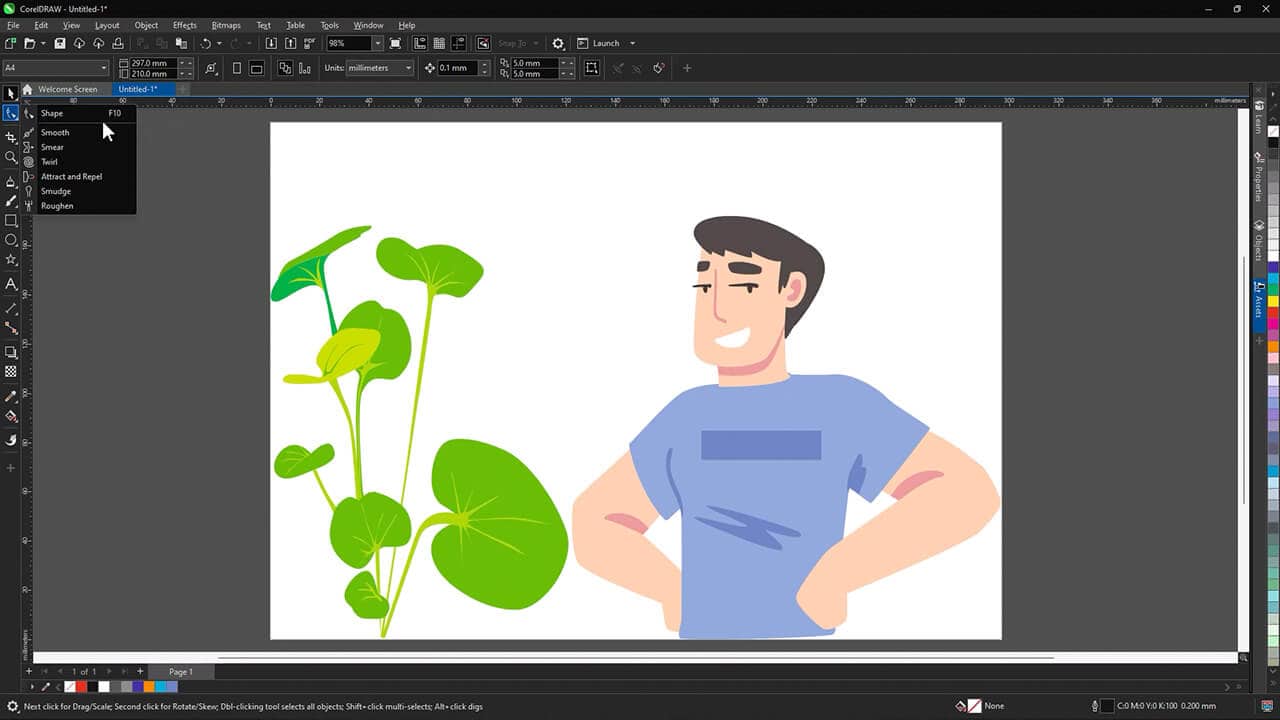The height and width of the screenshot is (720, 1280).
Task: Select the Text tool
Action: [x=11, y=284]
